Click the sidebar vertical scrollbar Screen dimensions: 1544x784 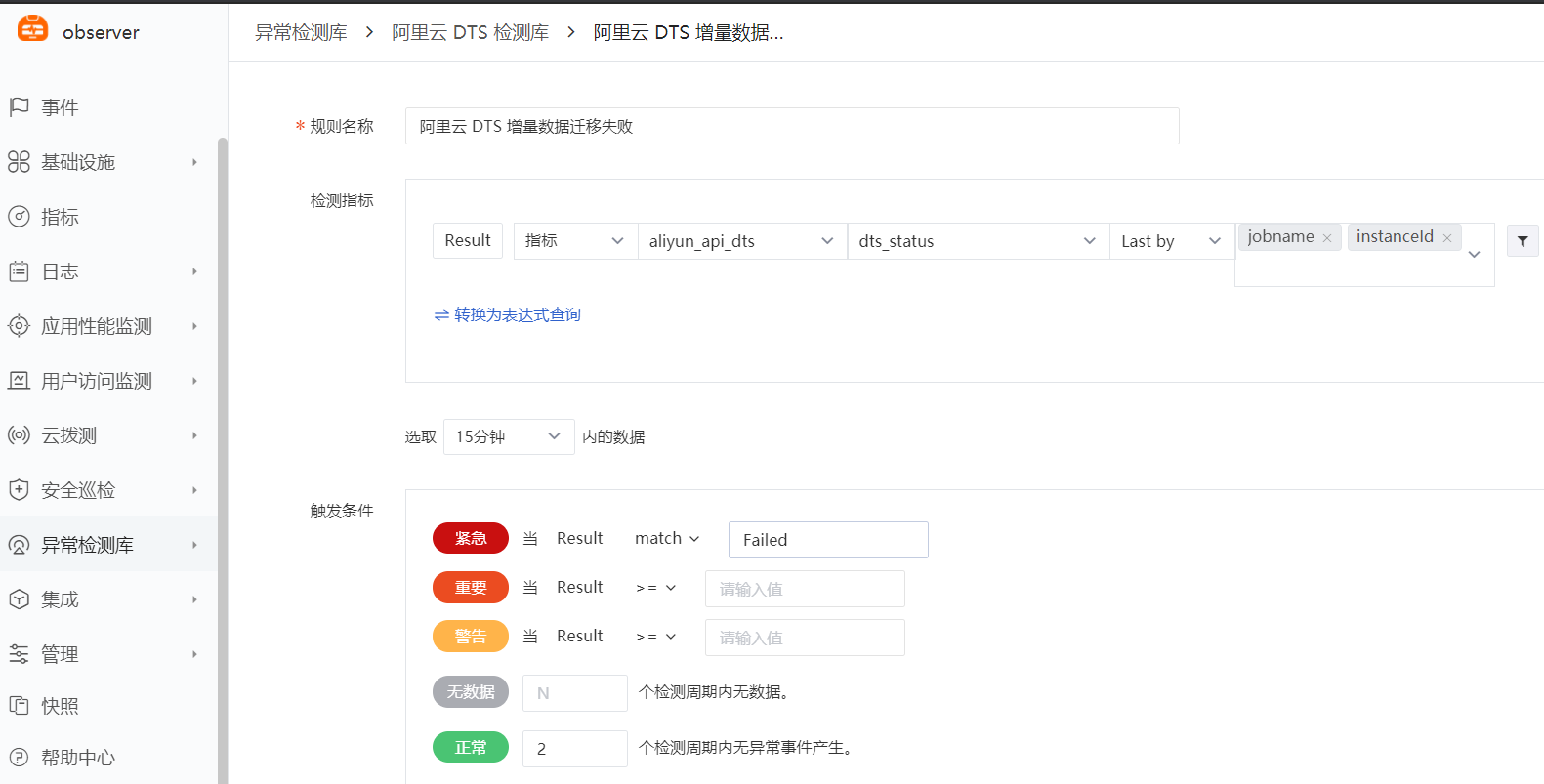(x=223, y=459)
